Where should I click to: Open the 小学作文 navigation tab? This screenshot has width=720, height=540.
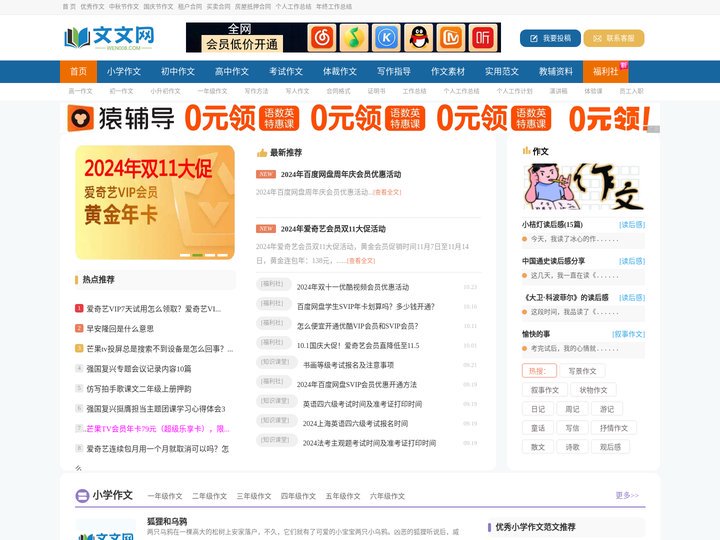coord(124,71)
